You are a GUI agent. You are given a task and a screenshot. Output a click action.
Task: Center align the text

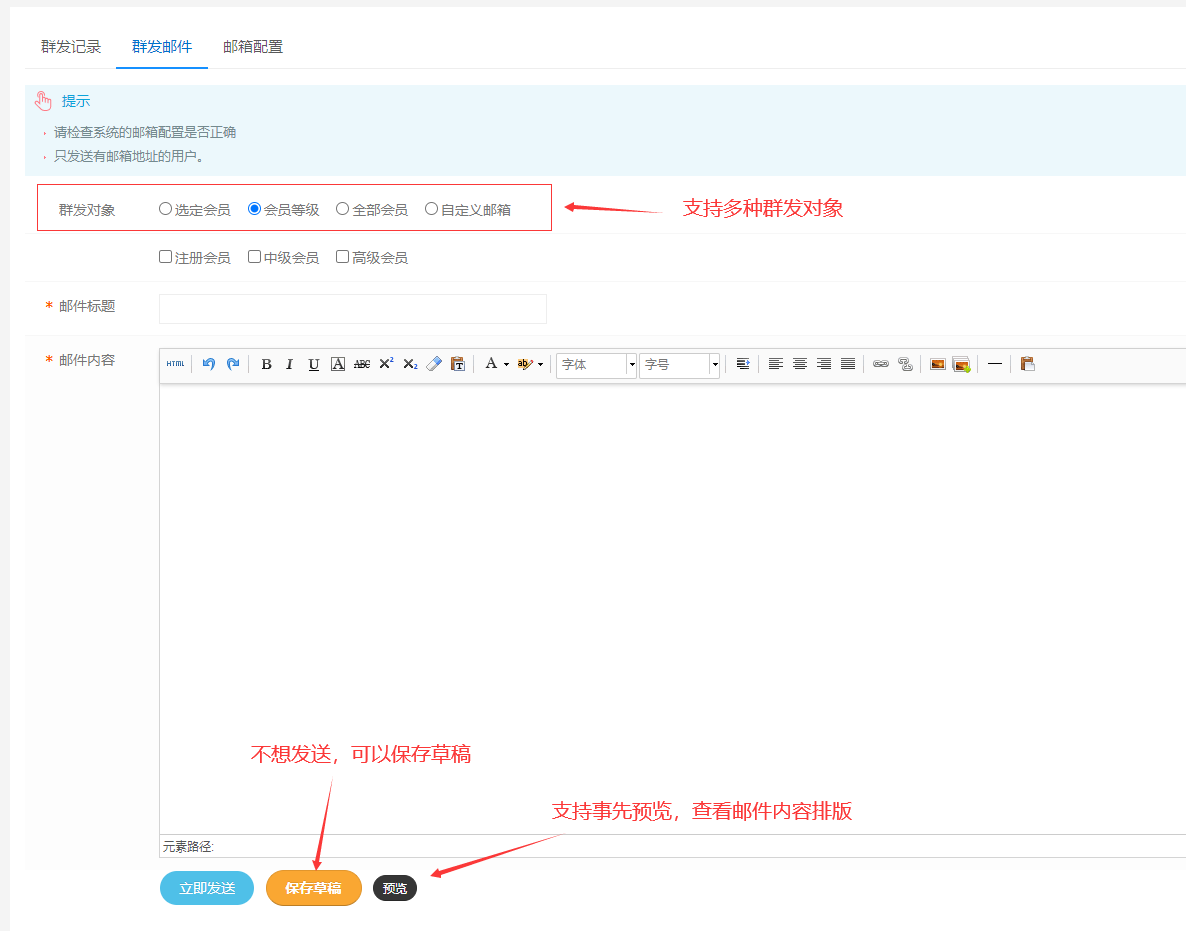[x=799, y=365]
